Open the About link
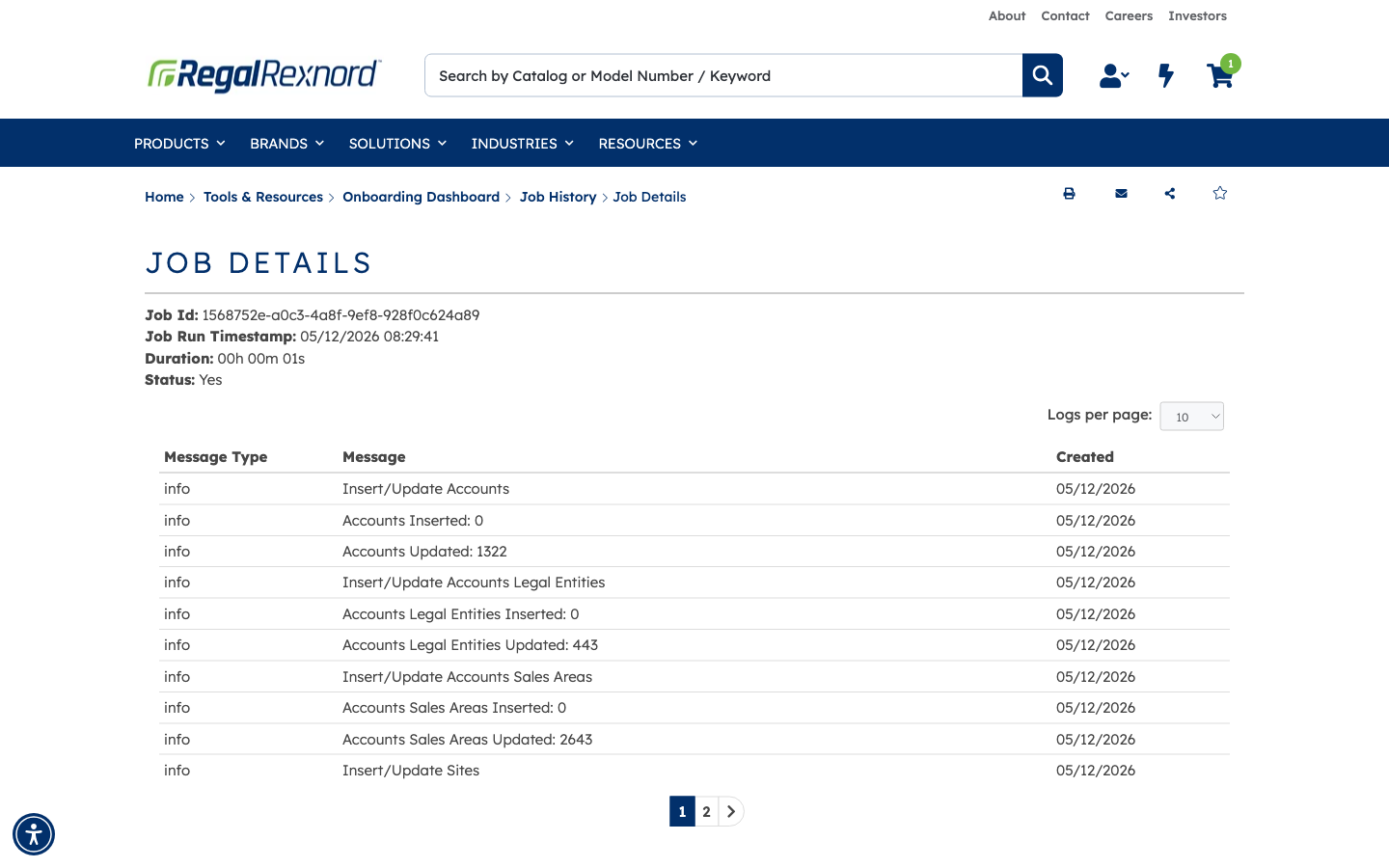 pos(1007,15)
